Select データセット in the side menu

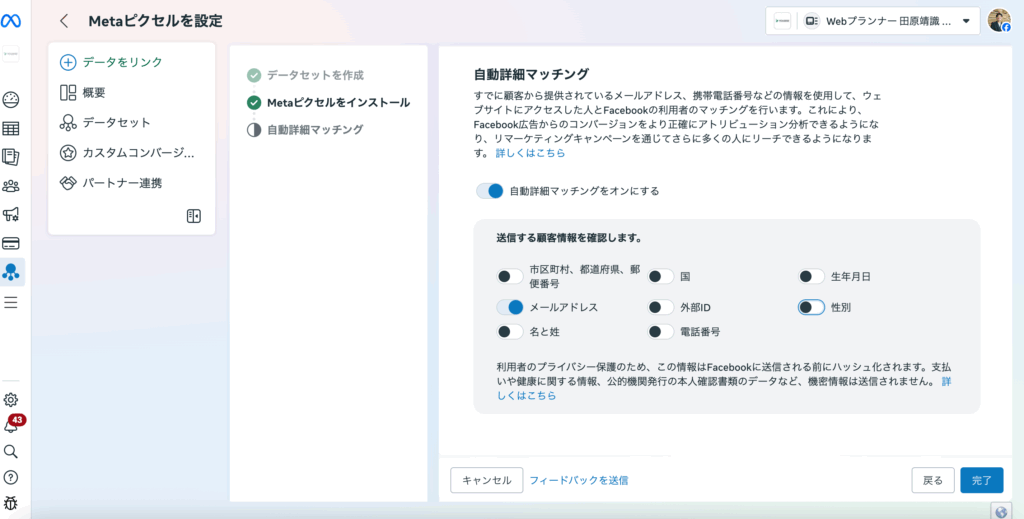[x=116, y=123]
